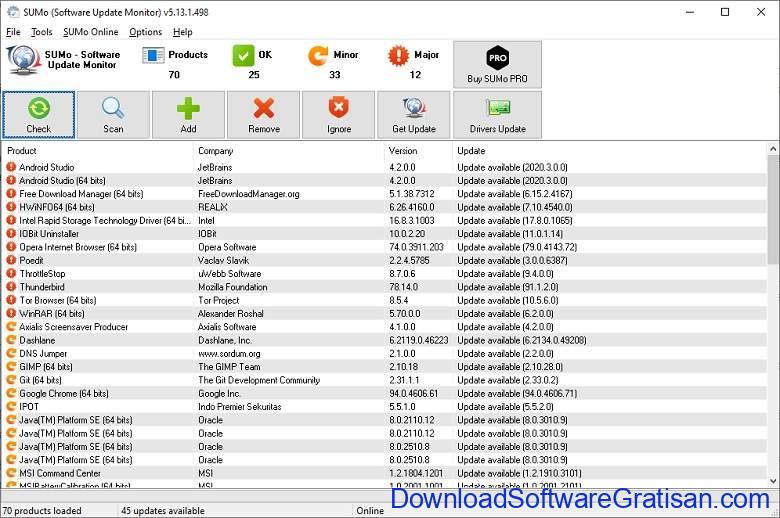Click company name FreeDownloadManager.org
This screenshot has height=518, width=780.
click(248, 194)
